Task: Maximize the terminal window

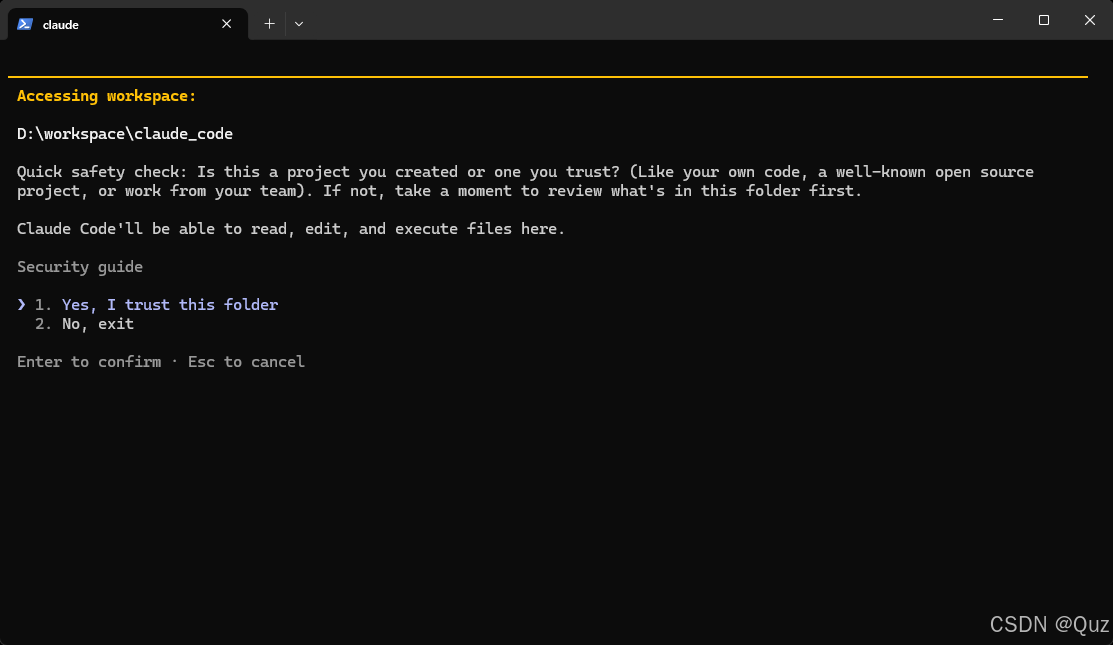Action: pos(1043,20)
